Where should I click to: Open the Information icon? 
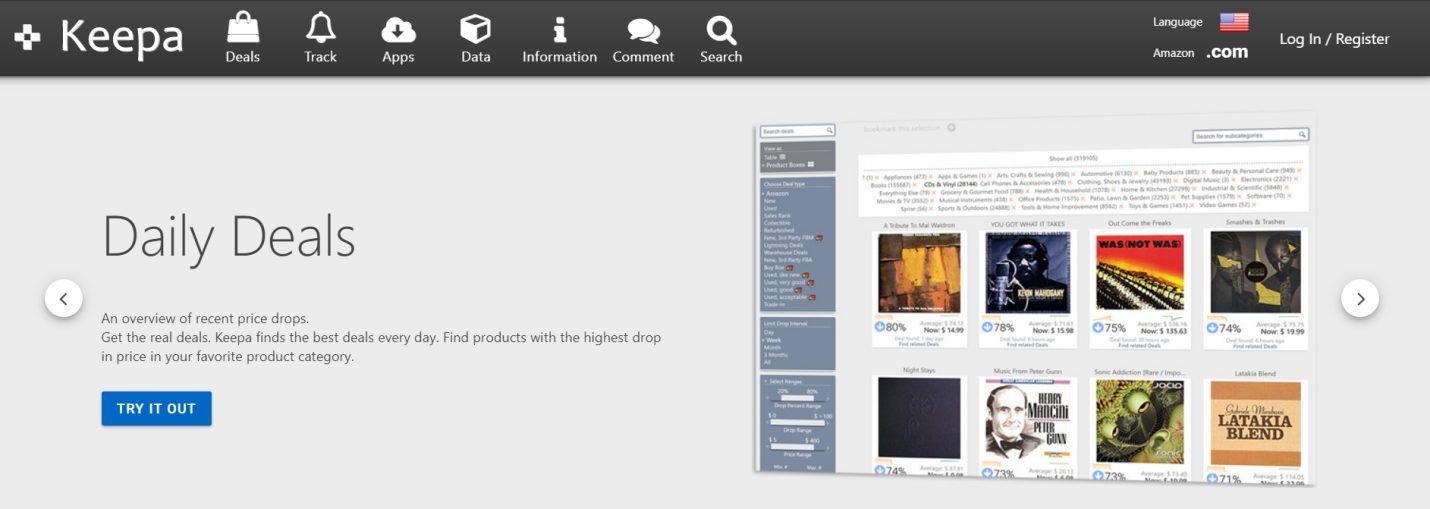click(x=559, y=29)
